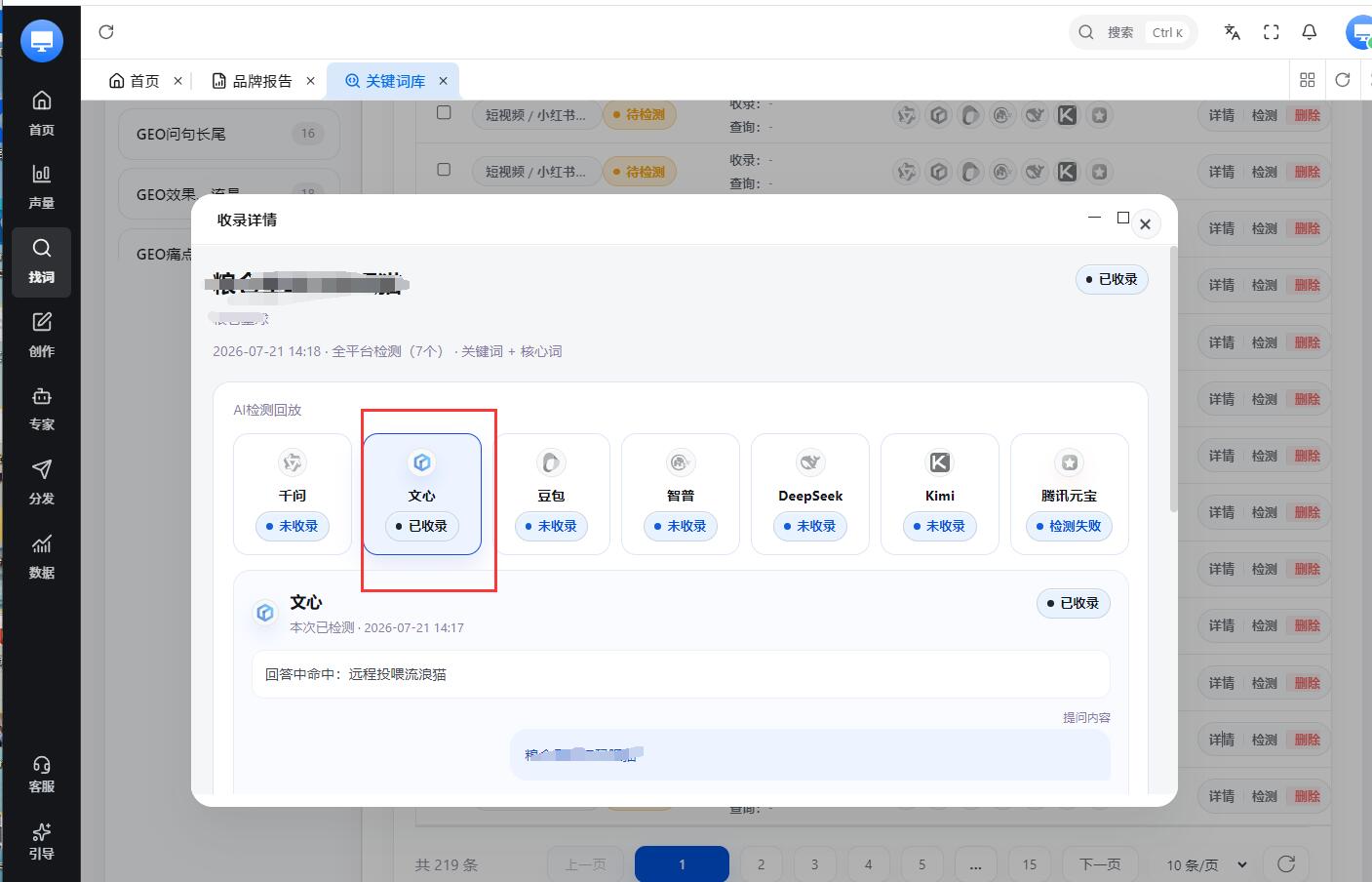This screenshot has height=882, width=1372.
Task: Tick the second row checkbox
Action: (444, 169)
